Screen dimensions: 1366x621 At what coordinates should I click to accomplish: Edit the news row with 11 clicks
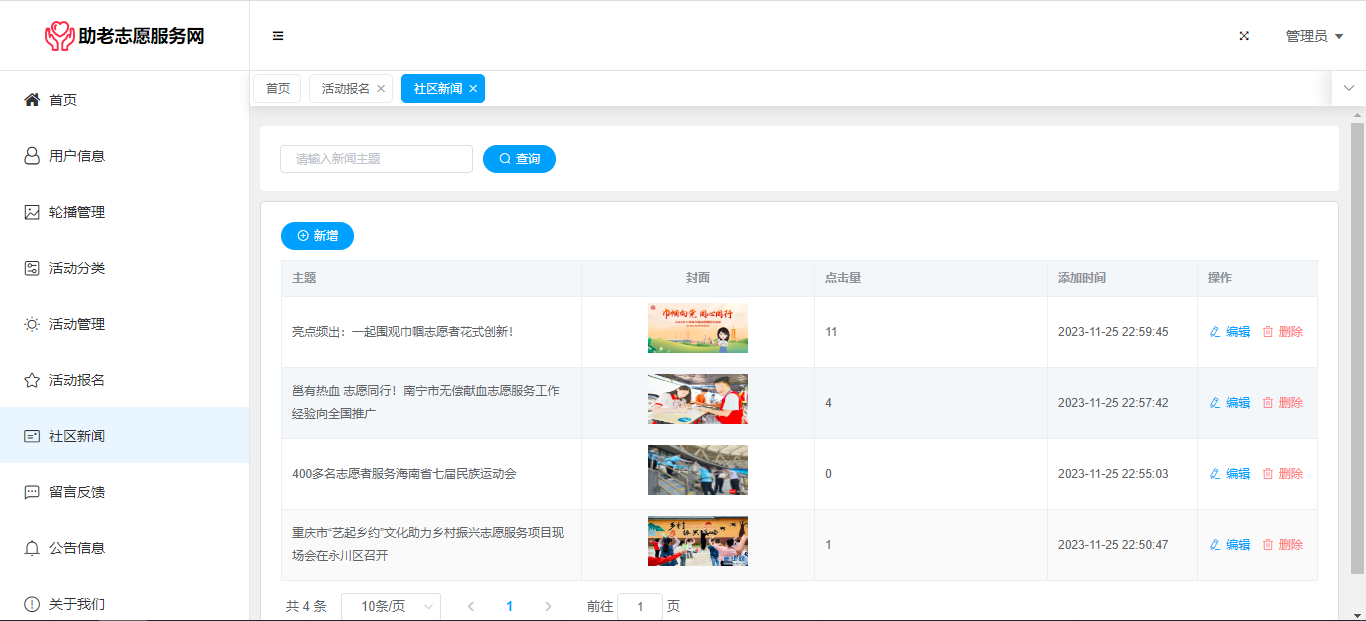tap(1230, 332)
